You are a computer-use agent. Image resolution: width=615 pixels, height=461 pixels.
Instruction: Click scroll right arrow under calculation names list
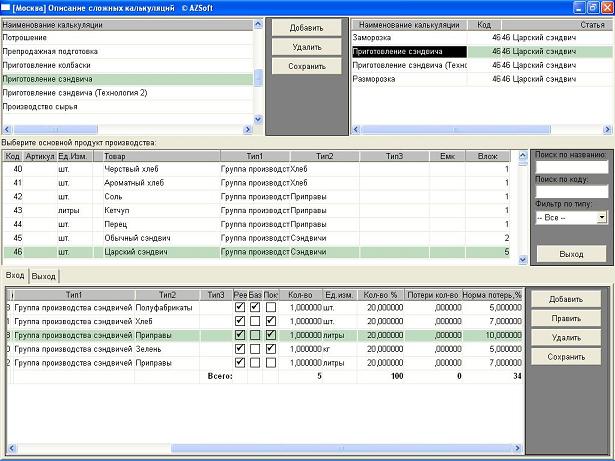pyautogui.click(x=247, y=129)
